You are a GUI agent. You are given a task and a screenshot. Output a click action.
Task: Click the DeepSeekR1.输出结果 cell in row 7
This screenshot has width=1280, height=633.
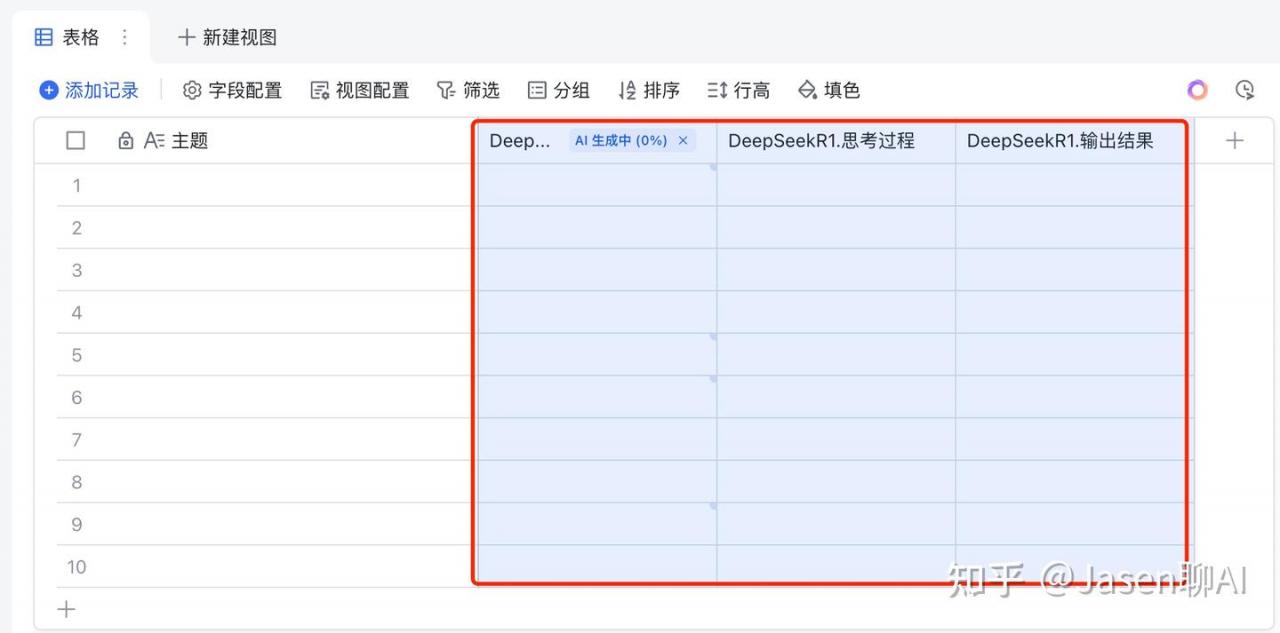pyautogui.click(x=1075, y=440)
